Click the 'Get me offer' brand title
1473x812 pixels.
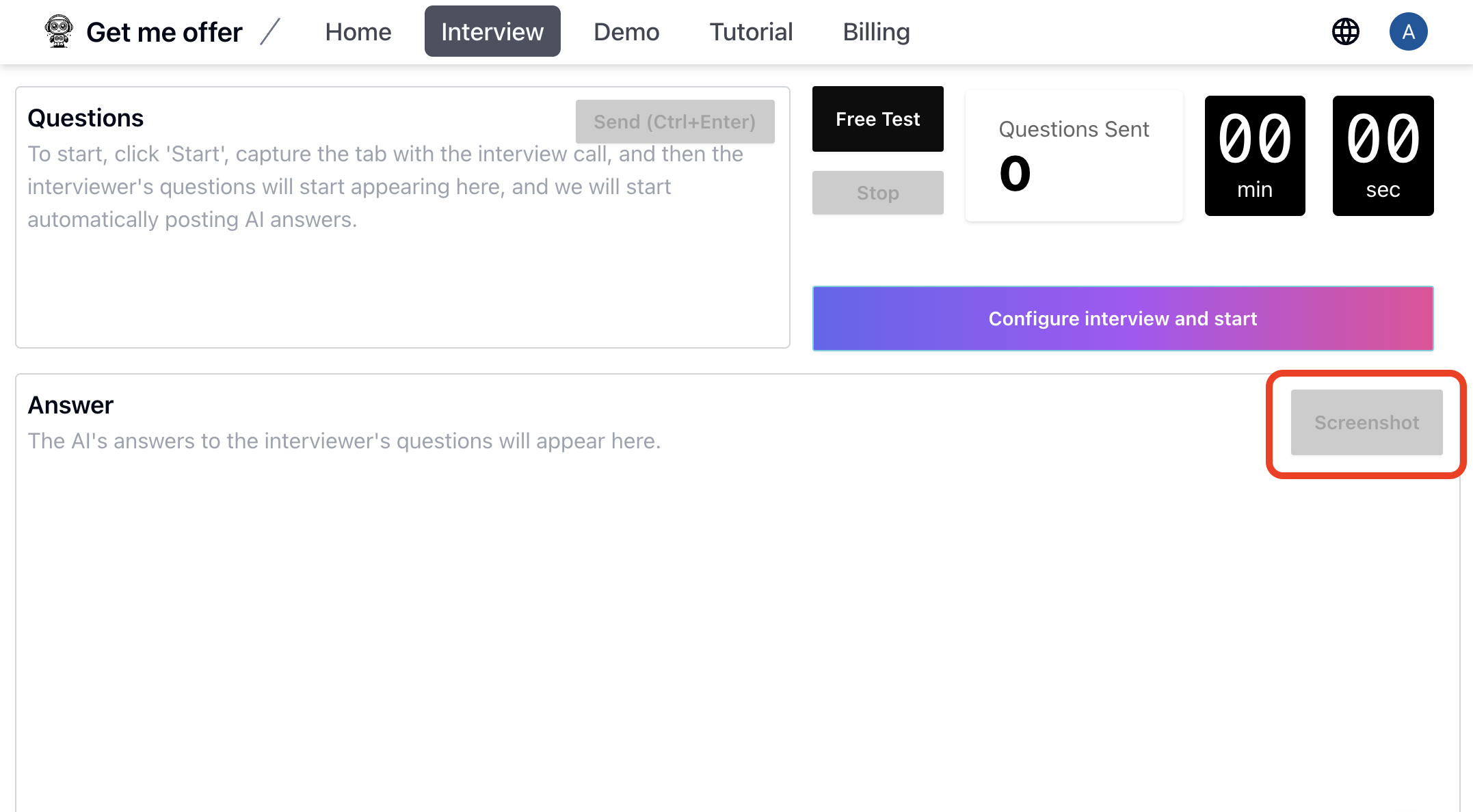coord(164,32)
